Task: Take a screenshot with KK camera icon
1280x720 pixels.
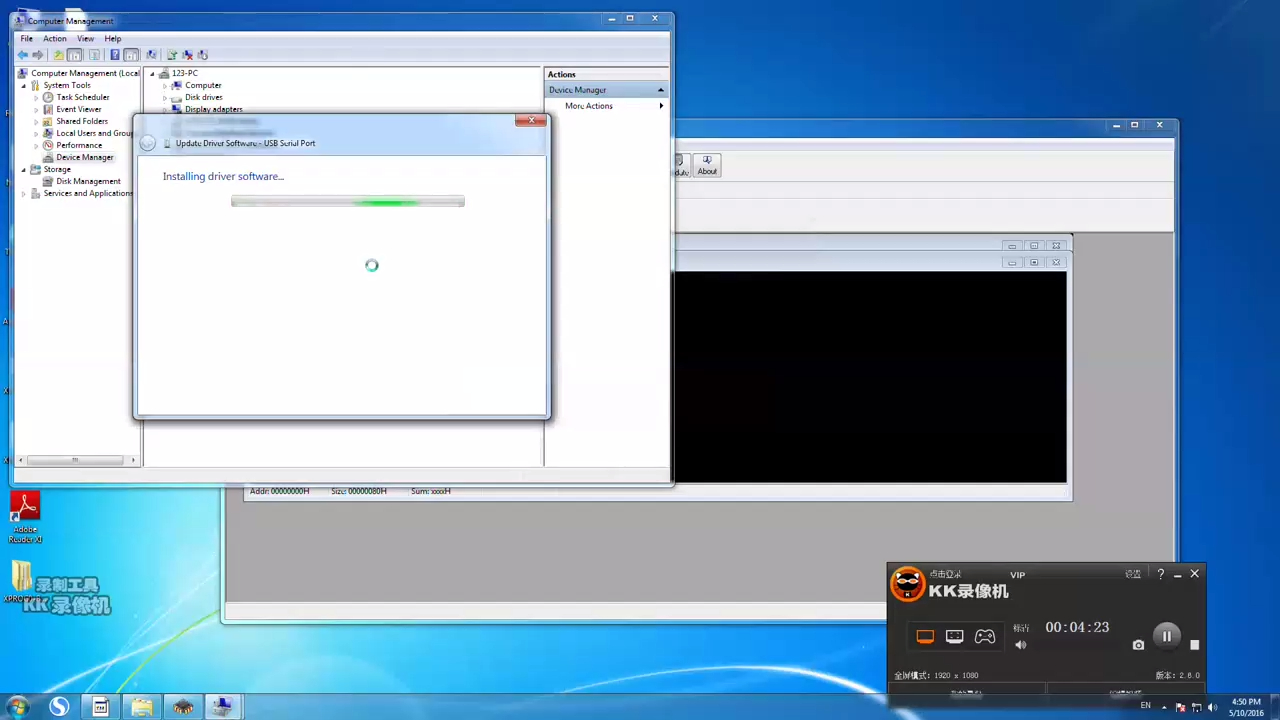Action: pyautogui.click(x=1138, y=645)
